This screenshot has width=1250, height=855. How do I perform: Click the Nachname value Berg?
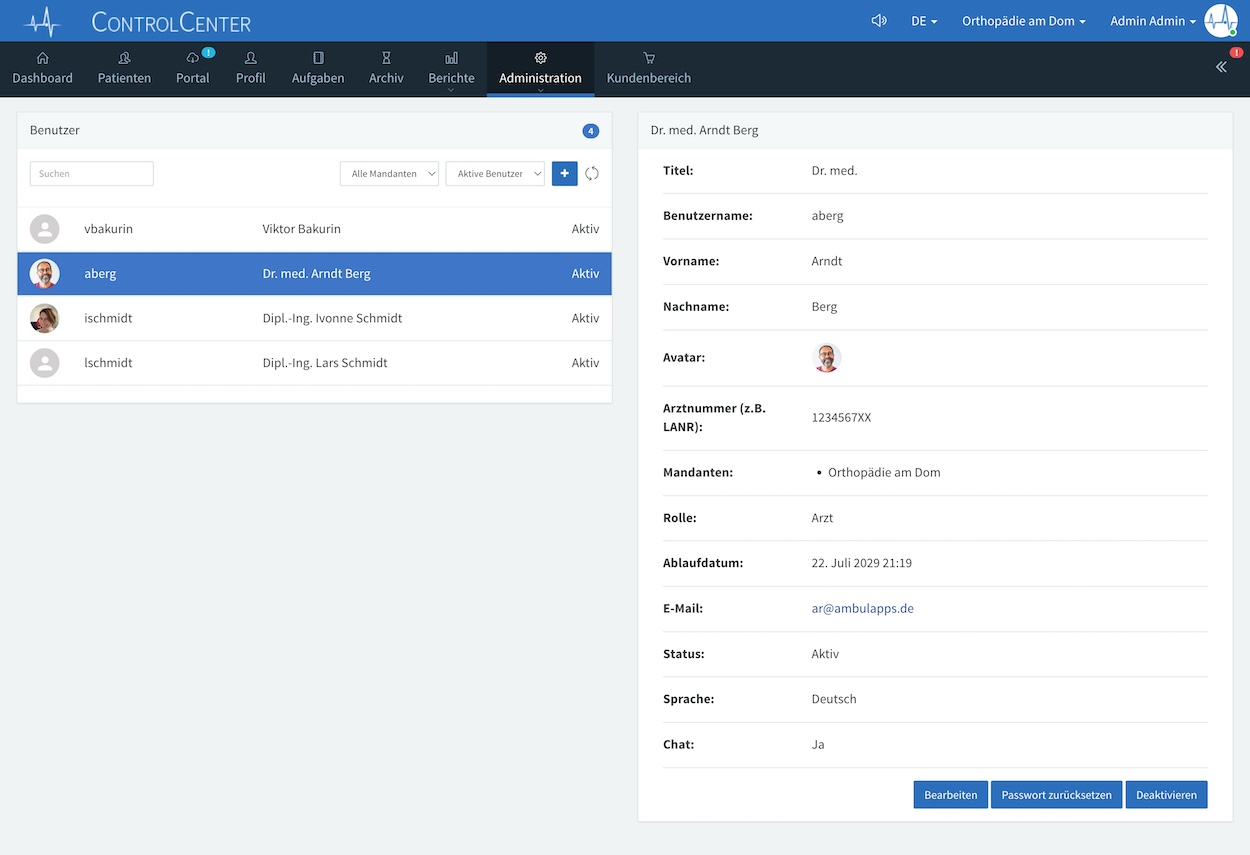point(824,307)
